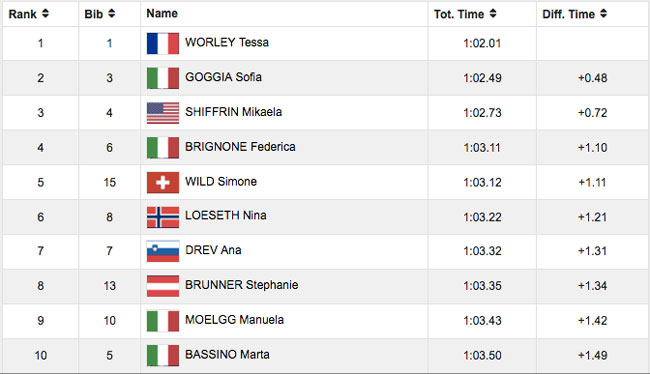
Task: Click the Austrian flag beside BRUNNER Stephanie
Action: tap(163, 286)
